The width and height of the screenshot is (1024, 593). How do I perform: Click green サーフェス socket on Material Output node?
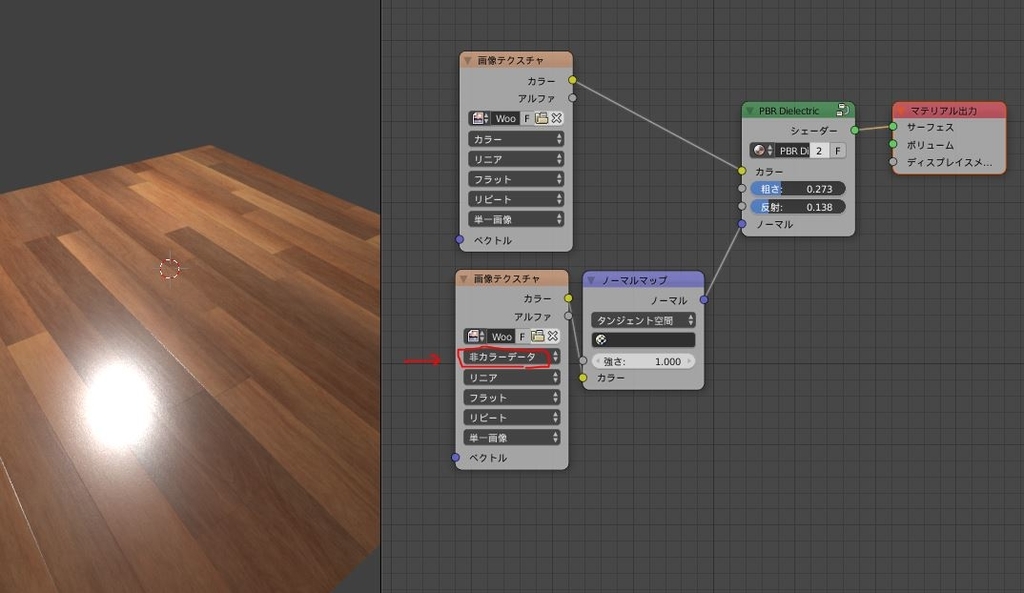893,127
